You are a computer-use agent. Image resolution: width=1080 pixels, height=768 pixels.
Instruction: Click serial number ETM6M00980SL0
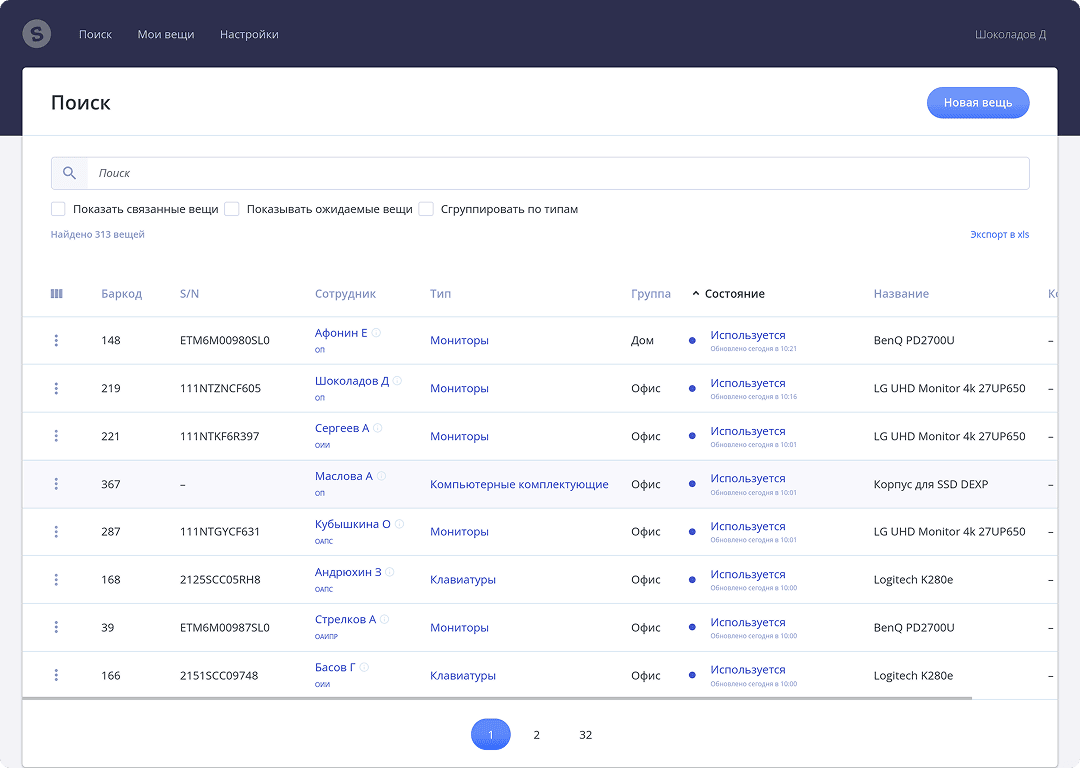[225, 340]
